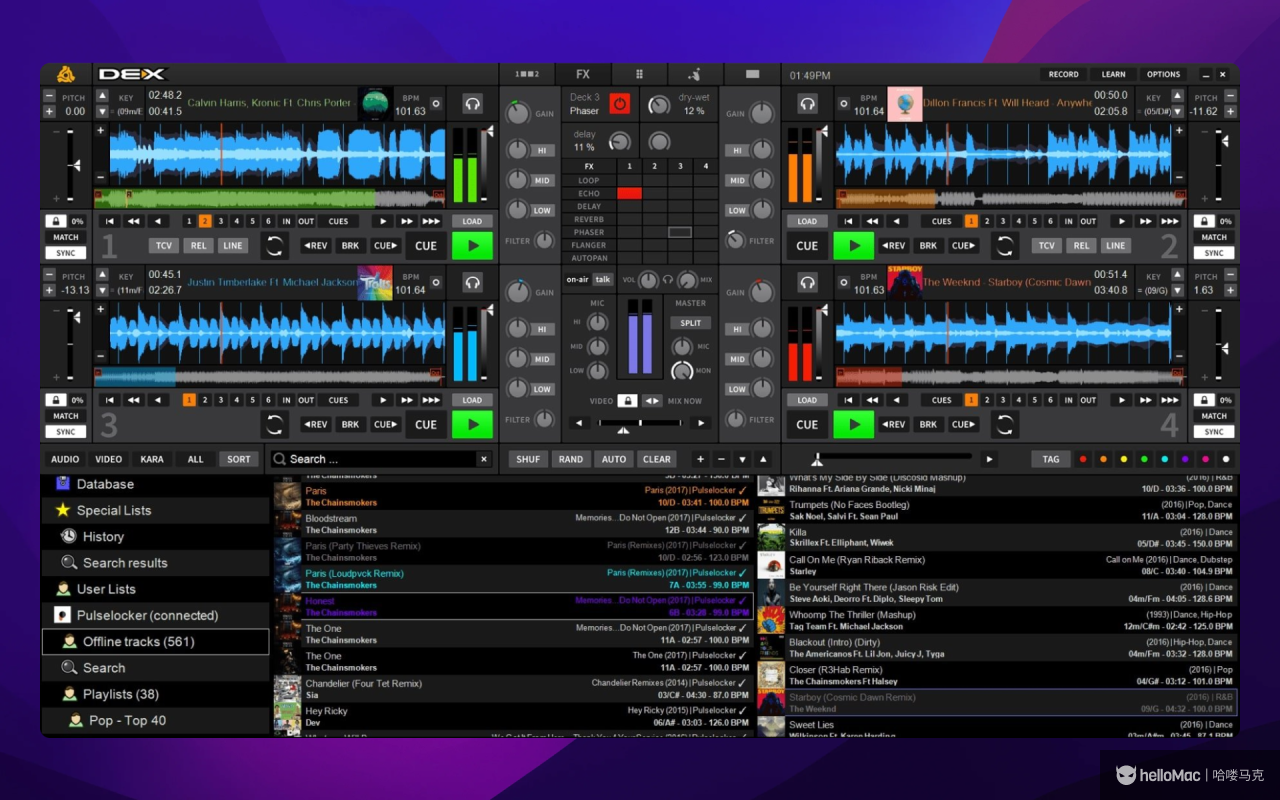Toggle deck 1 headphone cue monitoring
Screen dimensions: 1280x800
coord(473,104)
